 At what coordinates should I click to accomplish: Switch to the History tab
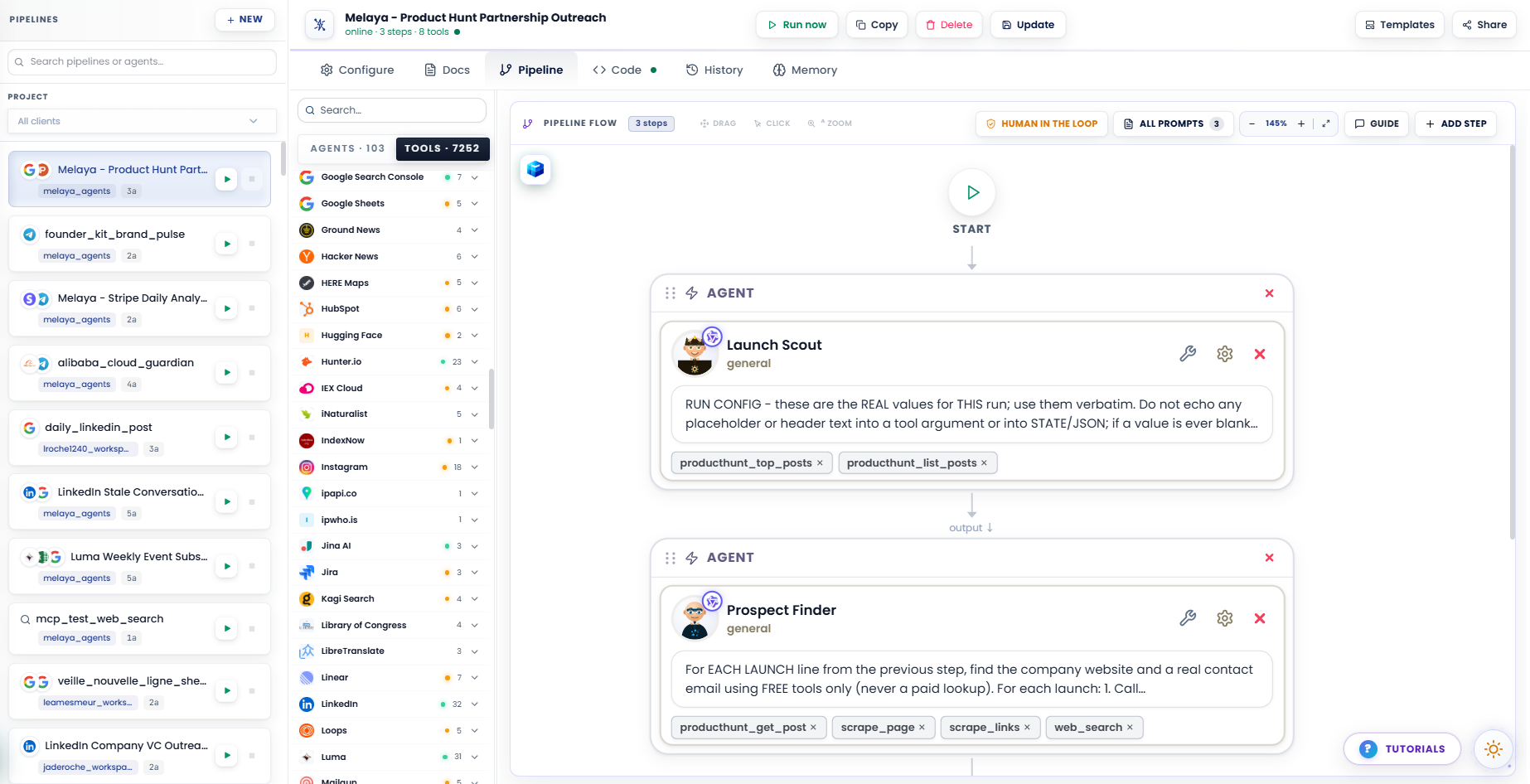[714, 70]
